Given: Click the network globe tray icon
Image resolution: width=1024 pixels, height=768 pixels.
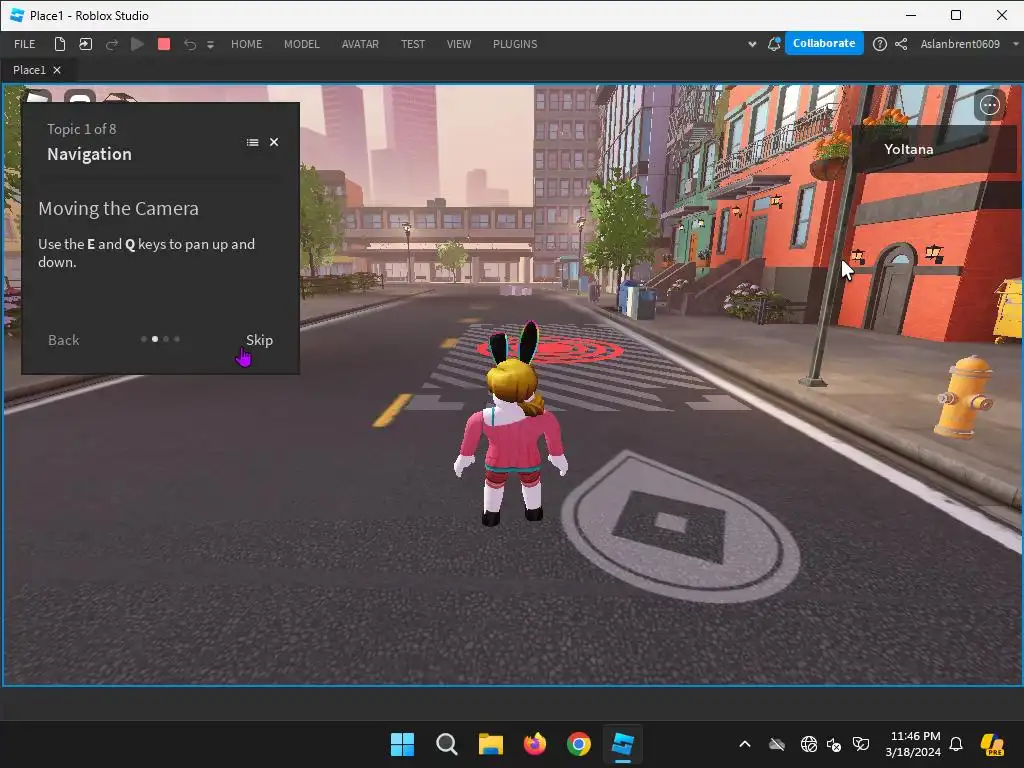Looking at the screenshot, I should [x=808, y=744].
